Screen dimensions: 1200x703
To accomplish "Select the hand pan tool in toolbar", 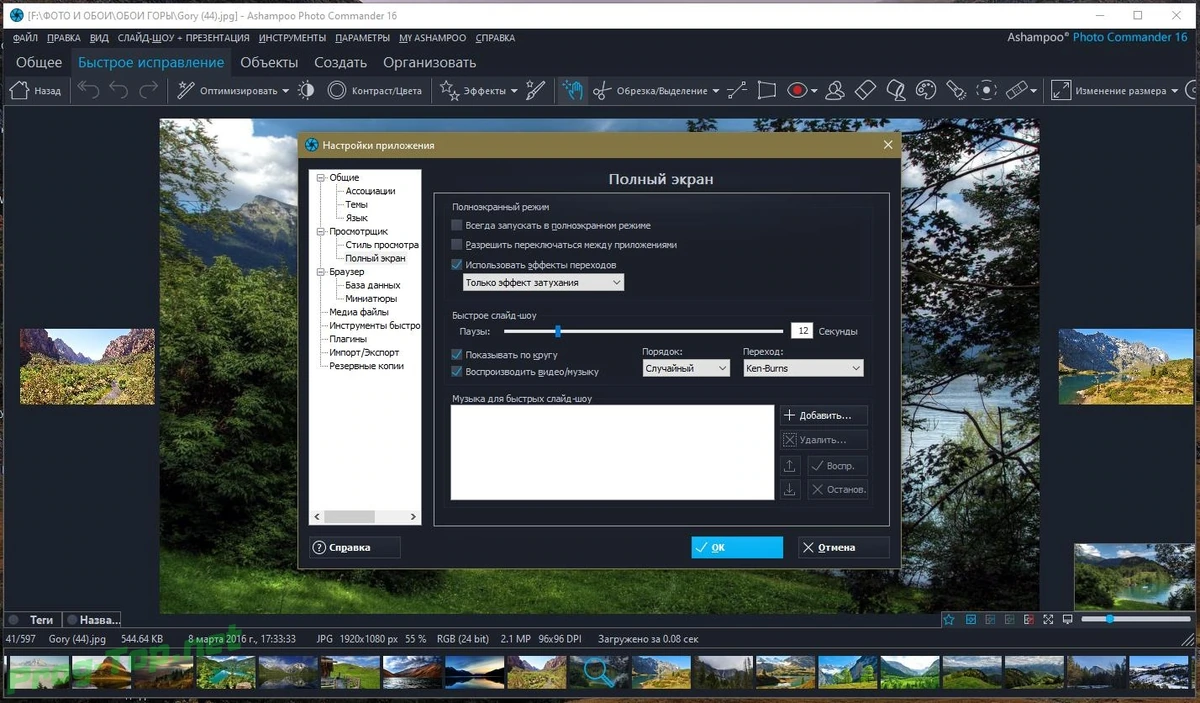I will coord(571,90).
